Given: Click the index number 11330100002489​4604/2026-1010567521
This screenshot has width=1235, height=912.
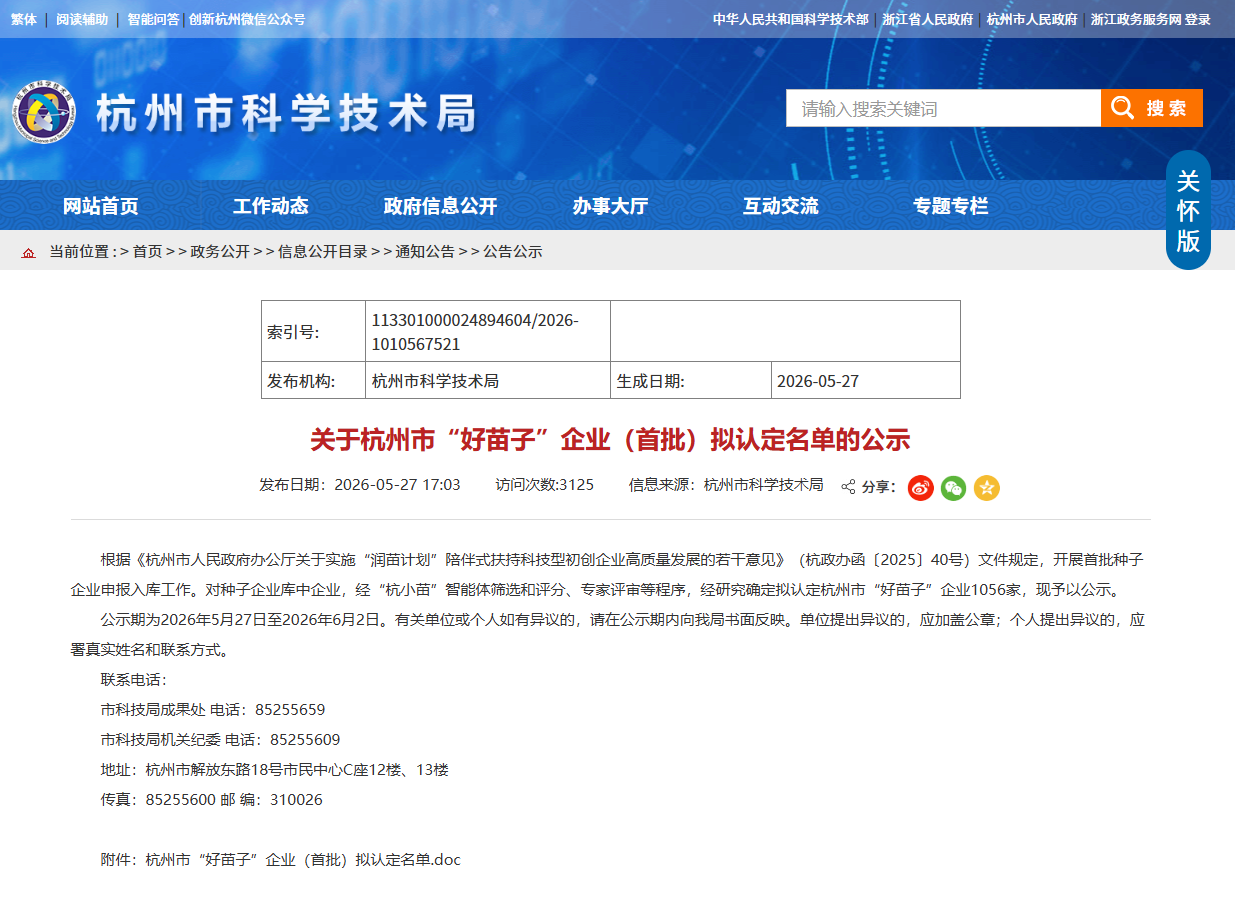Looking at the screenshot, I should [475, 332].
